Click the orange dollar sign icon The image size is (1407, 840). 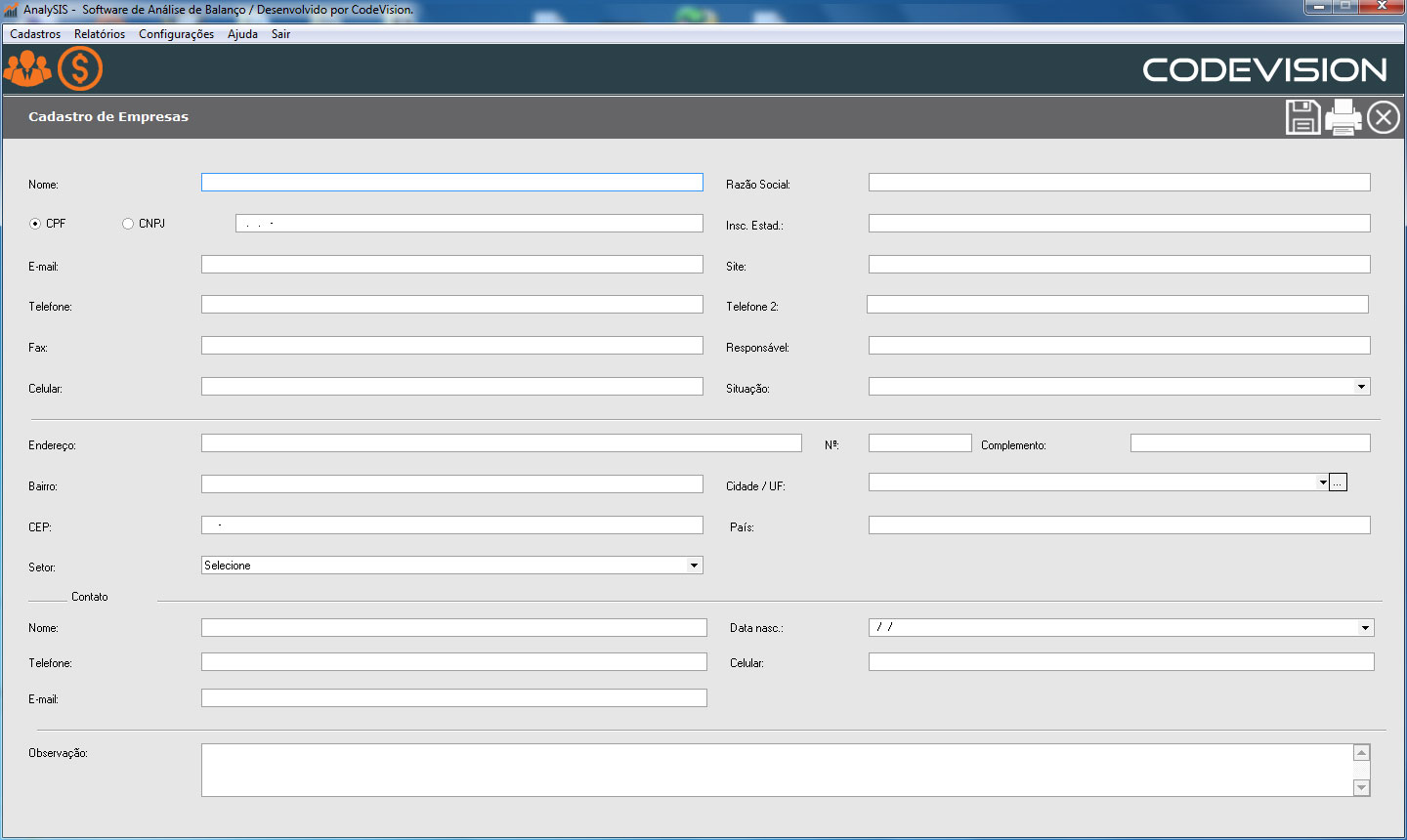point(80,69)
